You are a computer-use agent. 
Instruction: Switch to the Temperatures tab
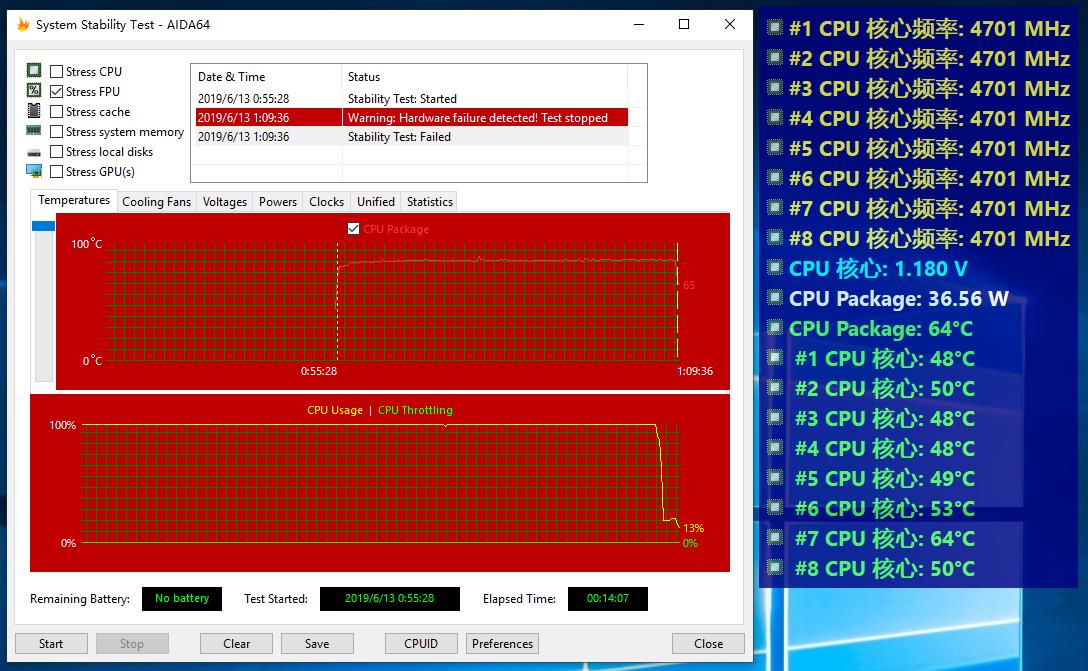pos(74,200)
